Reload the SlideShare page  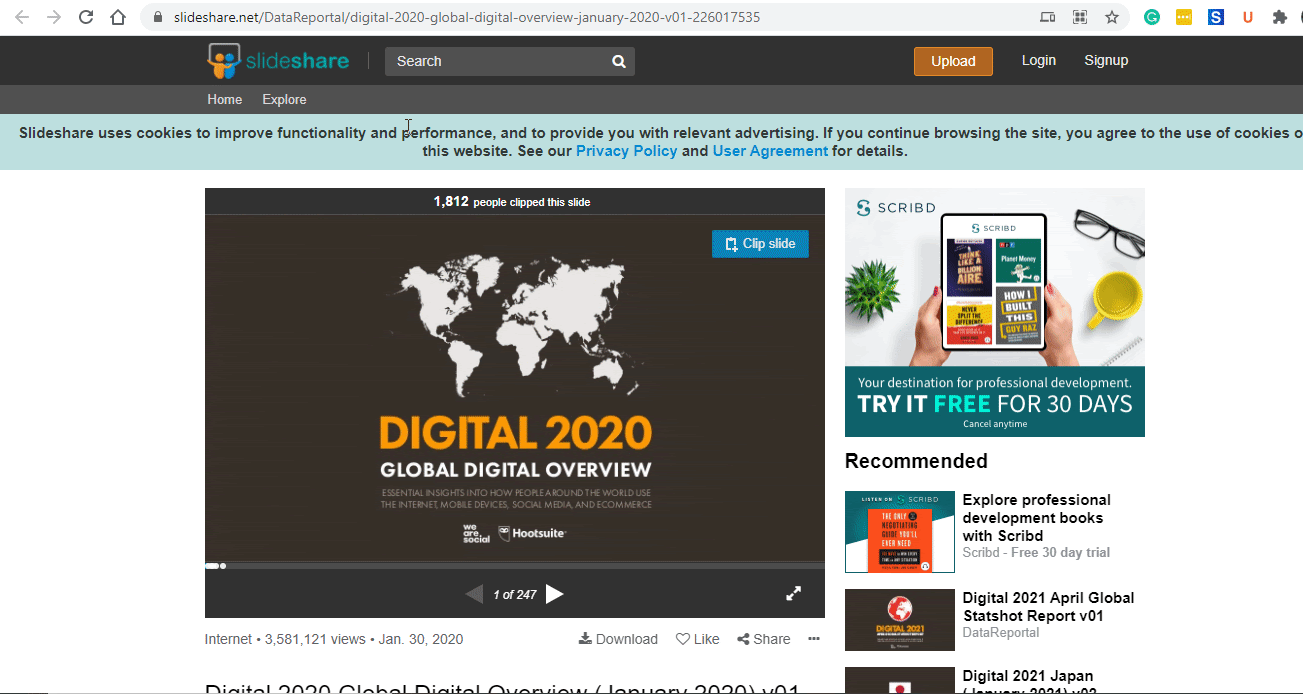coord(86,17)
